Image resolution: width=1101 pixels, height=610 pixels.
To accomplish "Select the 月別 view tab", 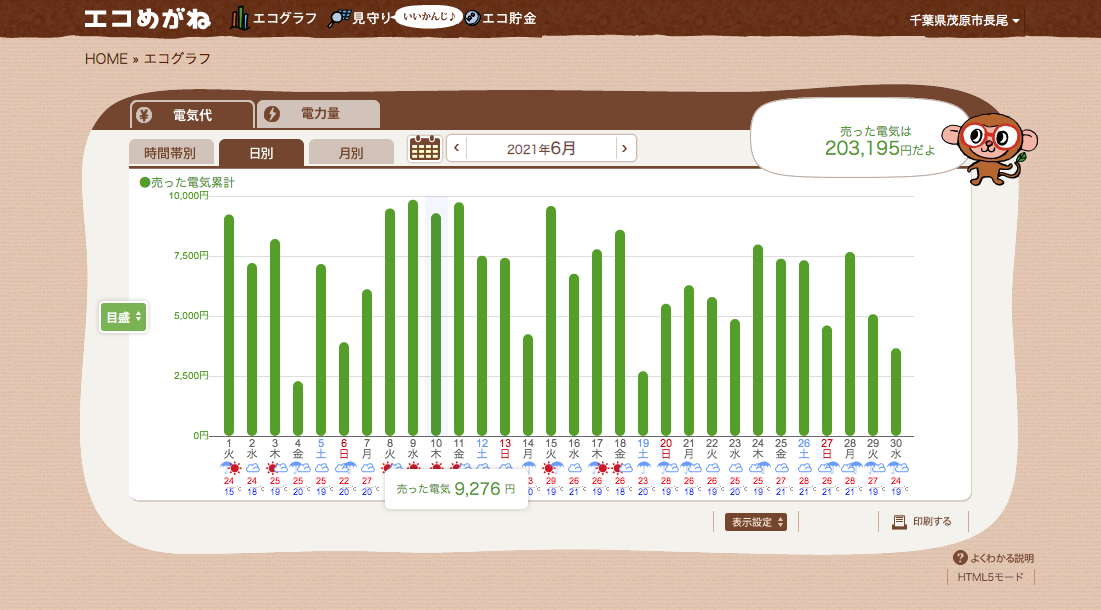I will click(x=351, y=152).
